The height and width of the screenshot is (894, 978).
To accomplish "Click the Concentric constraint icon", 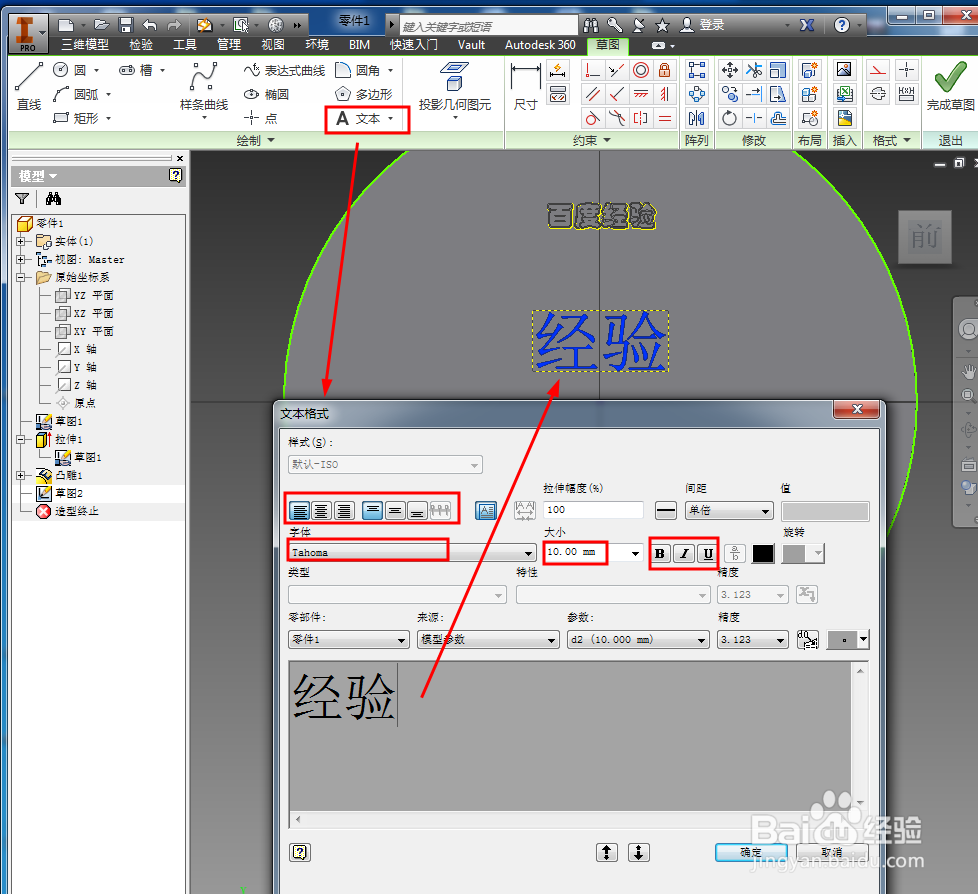I will click(641, 70).
